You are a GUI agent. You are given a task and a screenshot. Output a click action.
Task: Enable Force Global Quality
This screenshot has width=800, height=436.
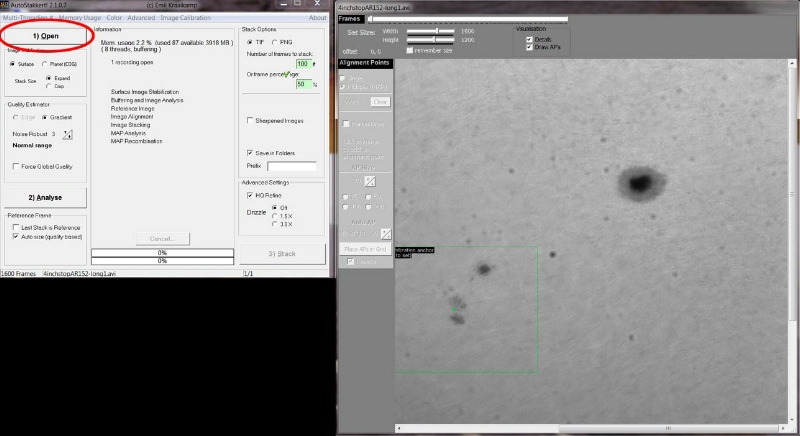[x=14, y=167]
